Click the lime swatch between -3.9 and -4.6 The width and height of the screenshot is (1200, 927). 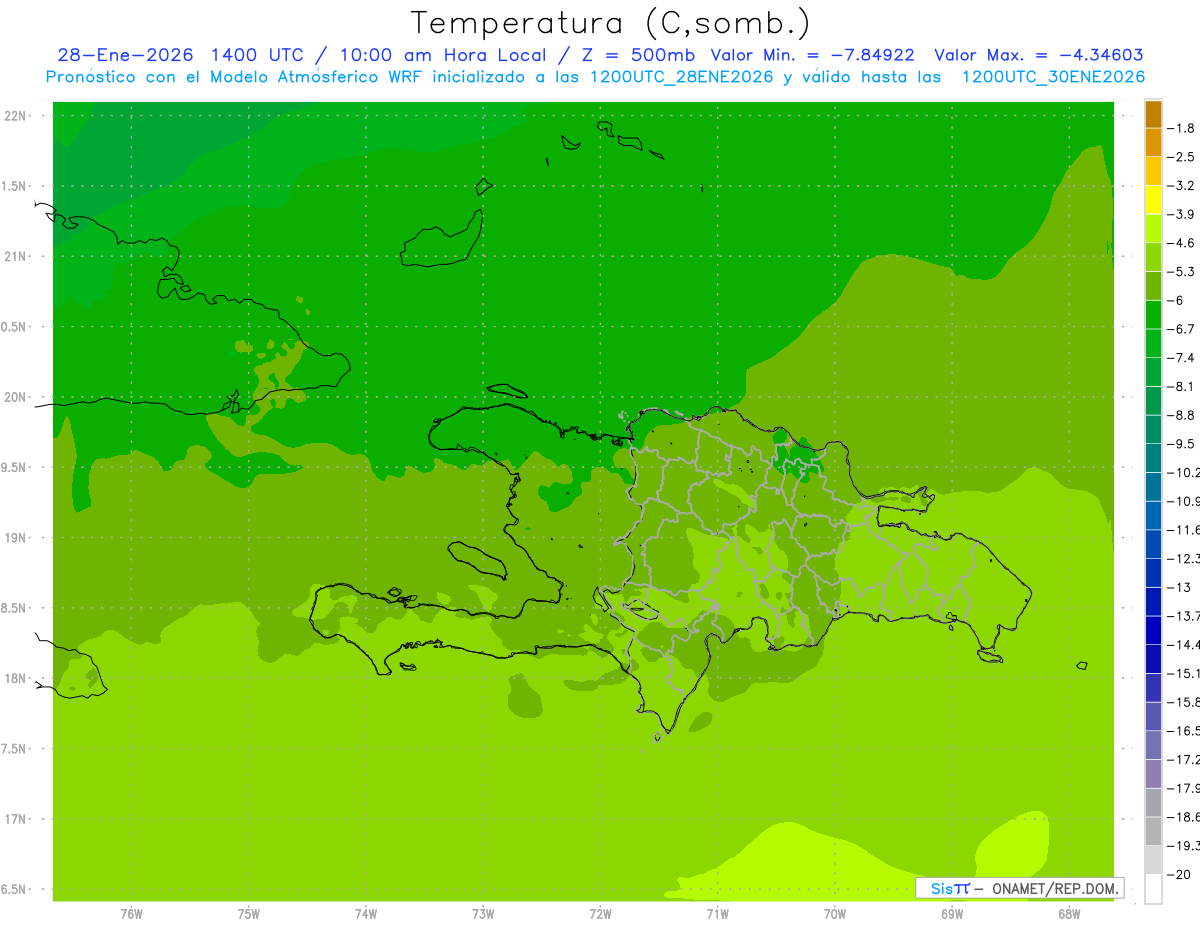pos(1153,228)
